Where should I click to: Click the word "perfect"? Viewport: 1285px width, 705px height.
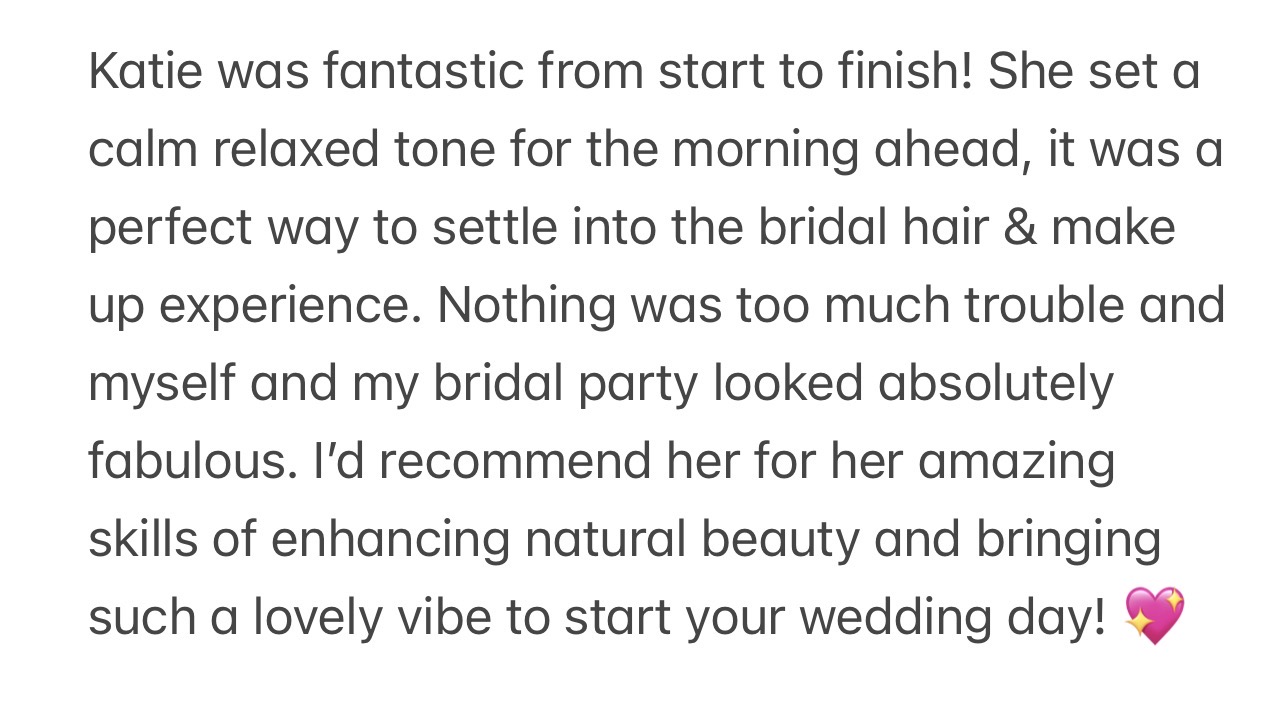170,229
